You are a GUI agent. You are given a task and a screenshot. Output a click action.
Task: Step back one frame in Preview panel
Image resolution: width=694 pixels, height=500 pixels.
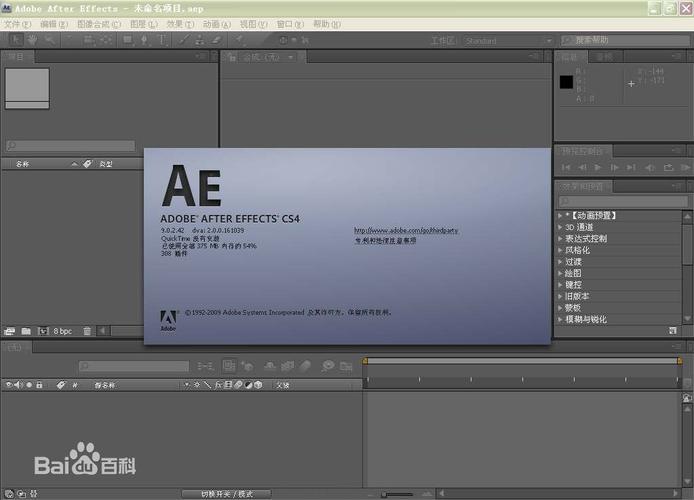point(582,167)
